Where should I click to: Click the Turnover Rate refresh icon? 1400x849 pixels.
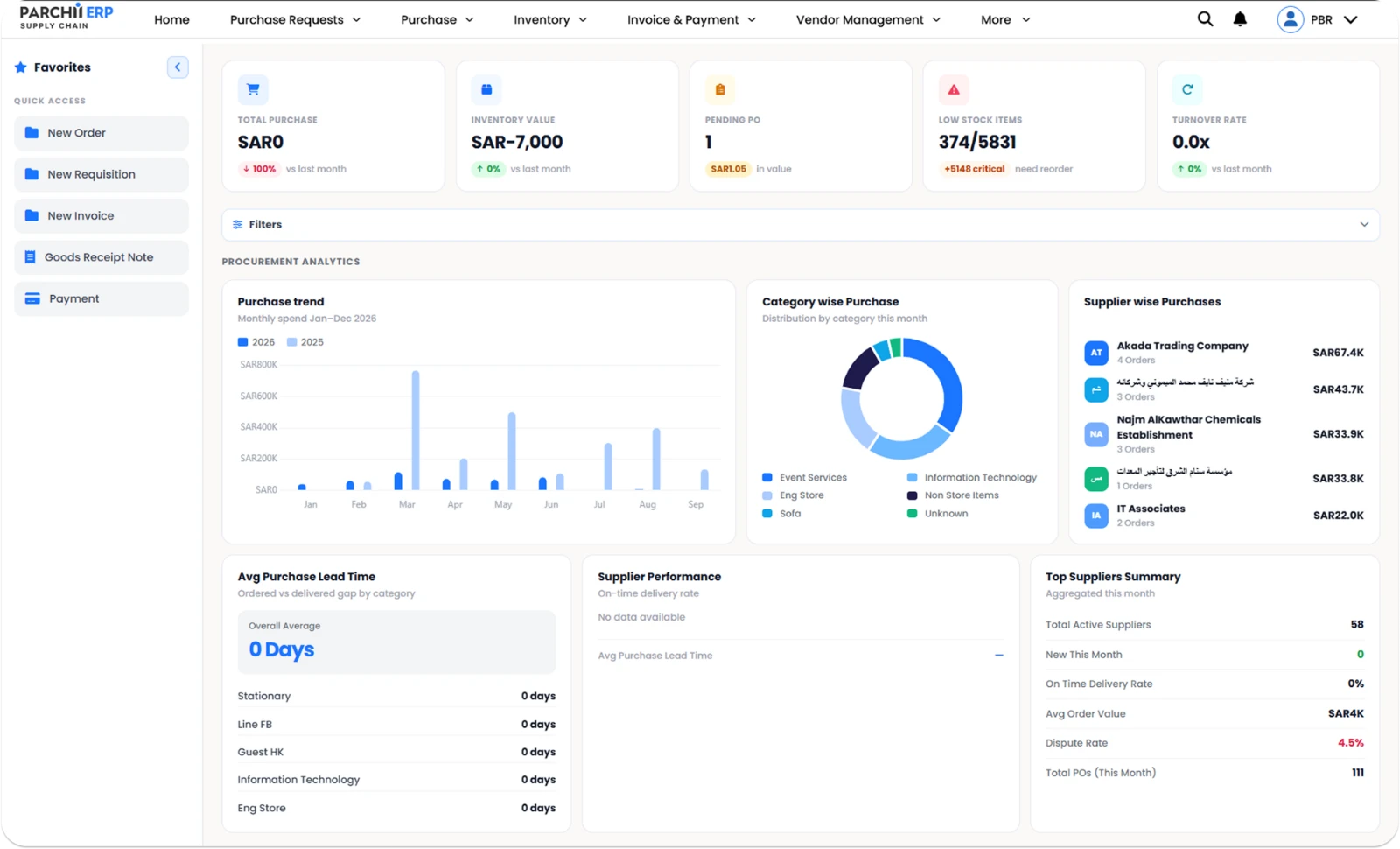click(1187, 89)
